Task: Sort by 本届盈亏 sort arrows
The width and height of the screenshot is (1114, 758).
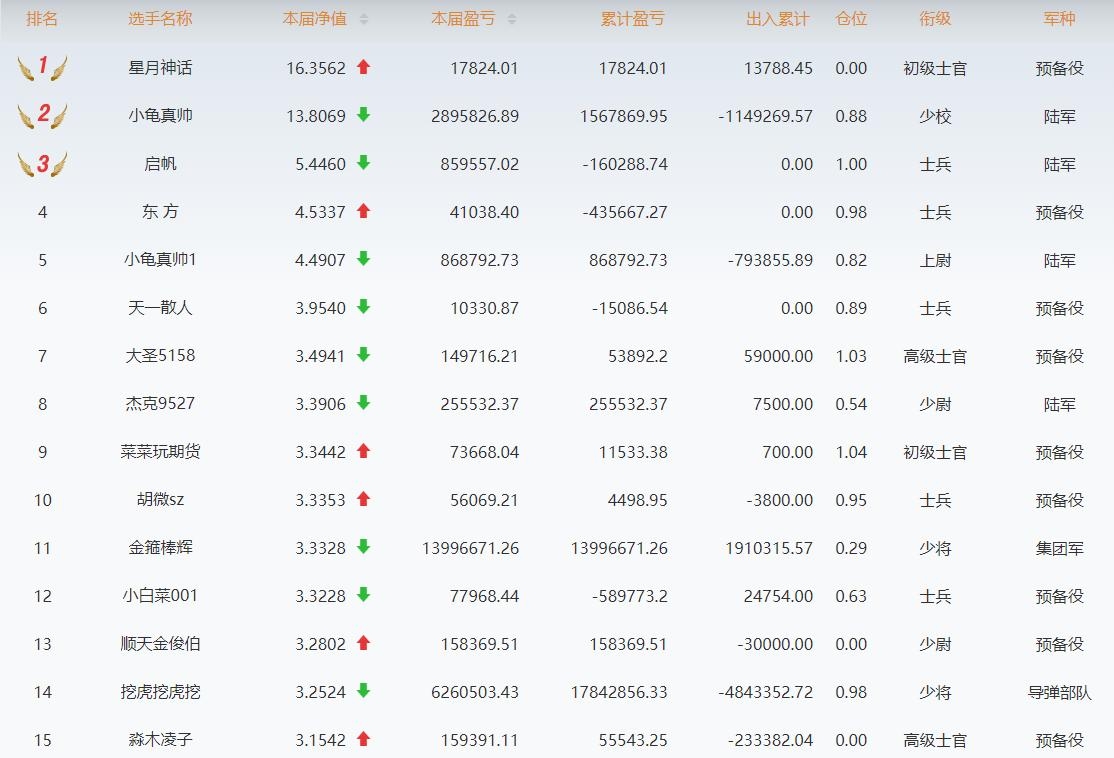Action: tap(512, 19)
